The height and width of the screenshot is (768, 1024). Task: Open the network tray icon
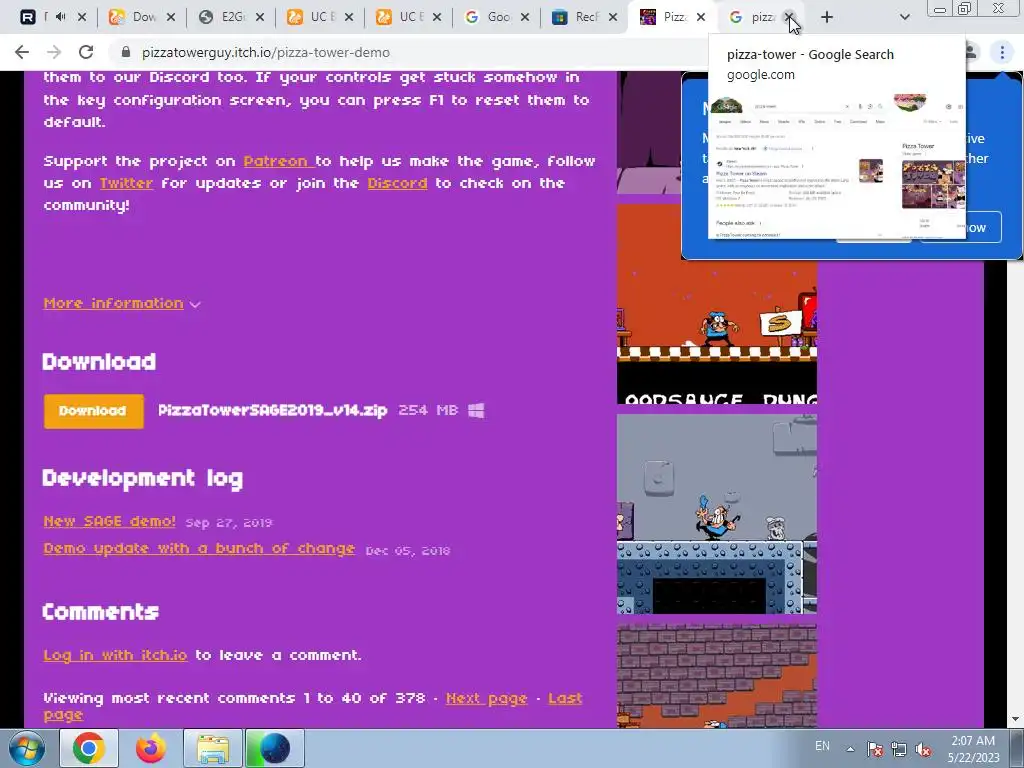899,749
